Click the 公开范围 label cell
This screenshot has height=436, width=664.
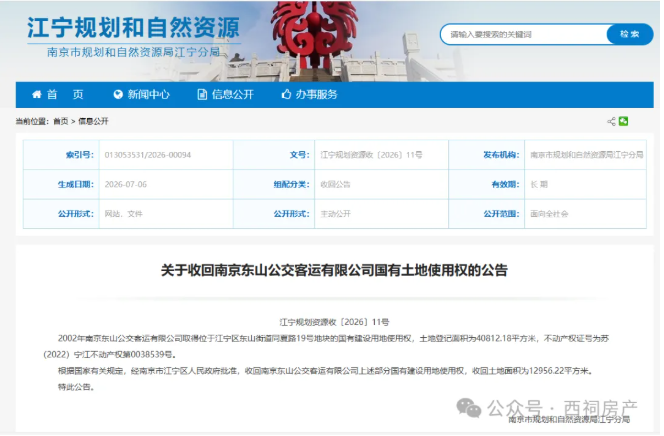(x=487, y=214)
